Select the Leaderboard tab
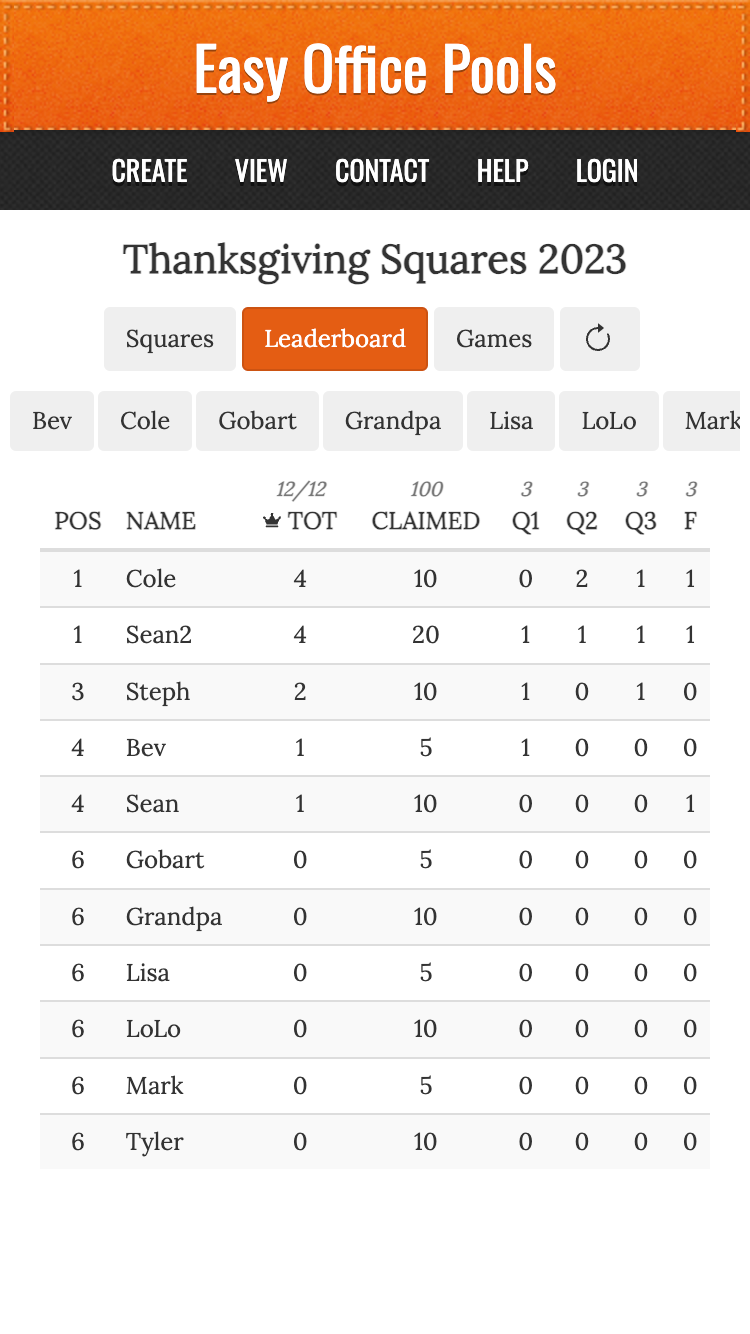 334,338
